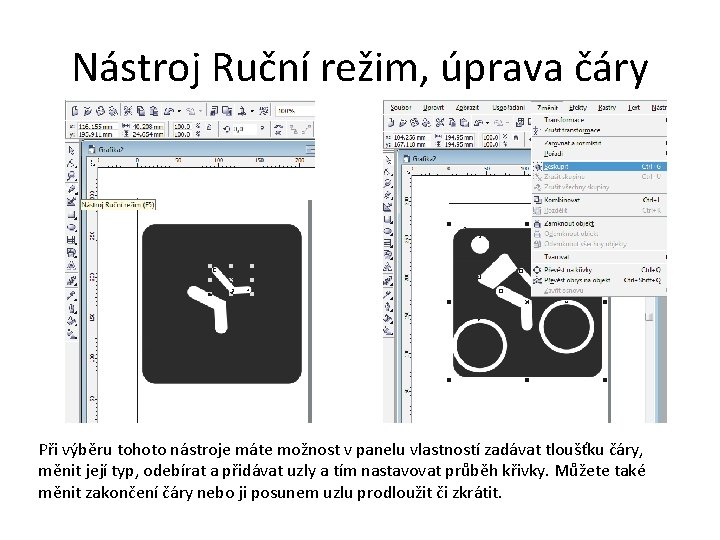Click Save icon in left screenshot toolbar
The width and height of the screenshot is (720, 540).
click(x=100, y=111)
